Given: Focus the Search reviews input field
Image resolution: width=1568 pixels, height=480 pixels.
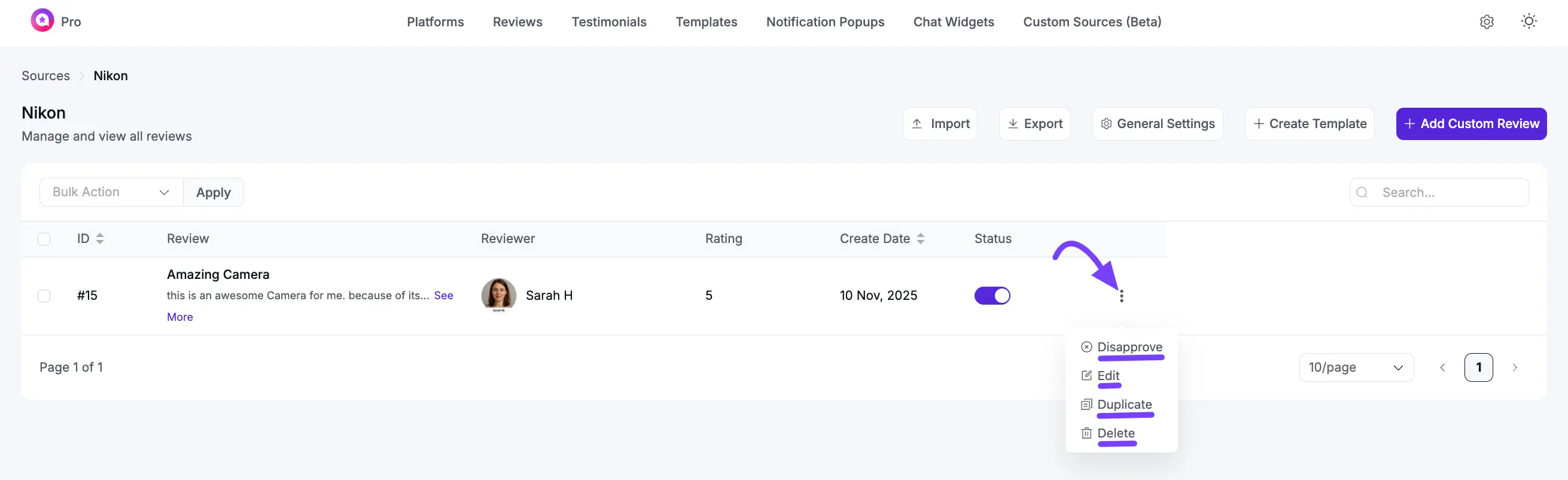Looking at the screenshot, I should point(1438,192).
